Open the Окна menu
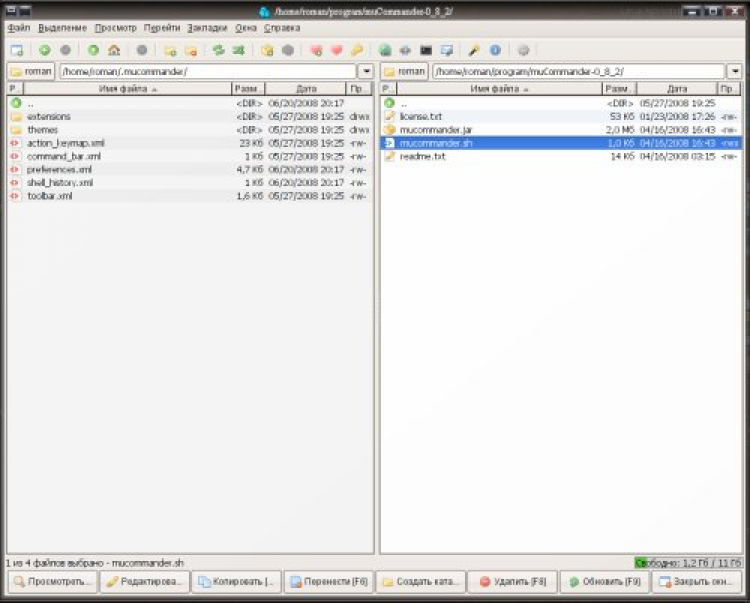 click(246, 28)
